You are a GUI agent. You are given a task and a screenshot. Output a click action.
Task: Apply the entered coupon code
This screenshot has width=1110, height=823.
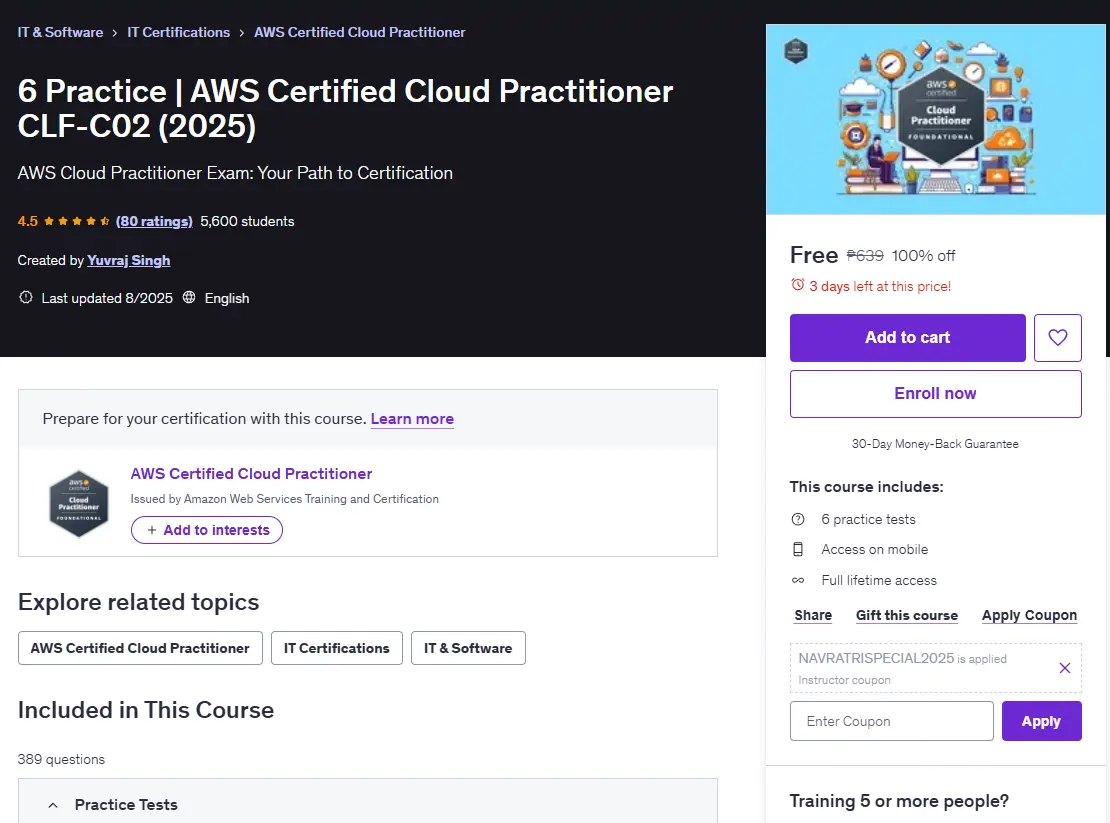(x=1041, y=721)
